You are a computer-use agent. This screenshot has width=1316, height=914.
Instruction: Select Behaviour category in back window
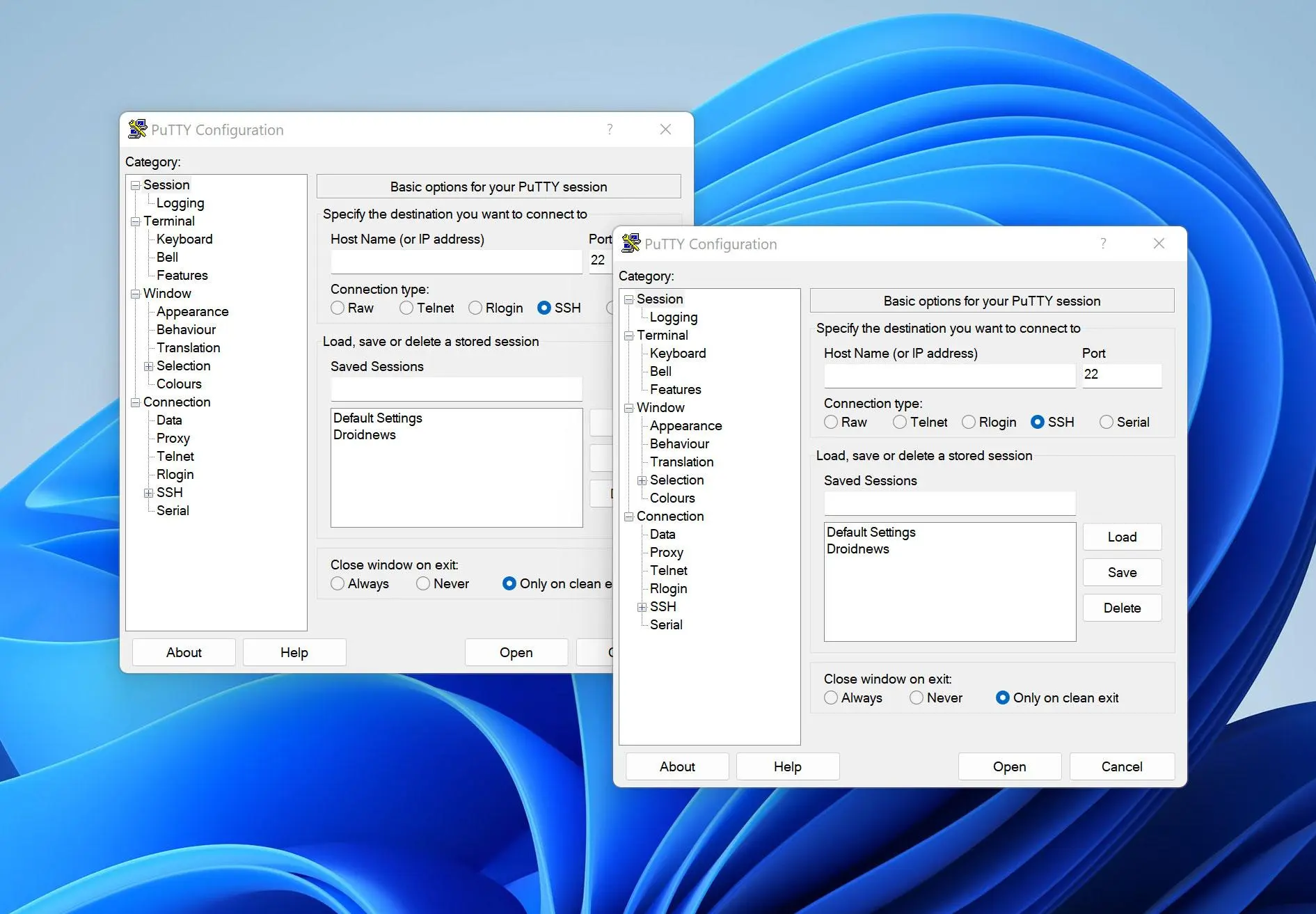[x=186, y=329]
